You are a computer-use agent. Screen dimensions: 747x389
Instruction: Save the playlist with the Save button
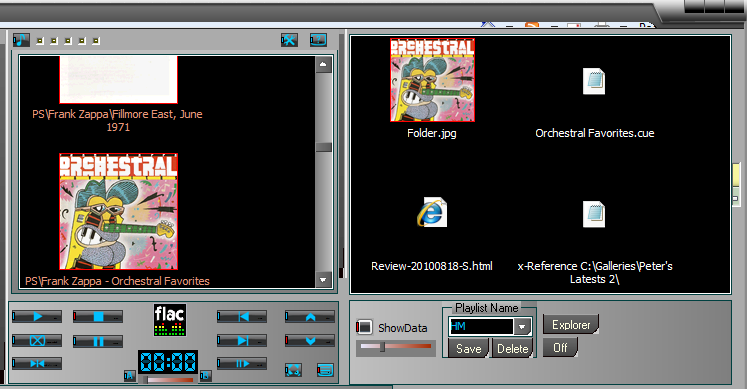click(468, 349)
